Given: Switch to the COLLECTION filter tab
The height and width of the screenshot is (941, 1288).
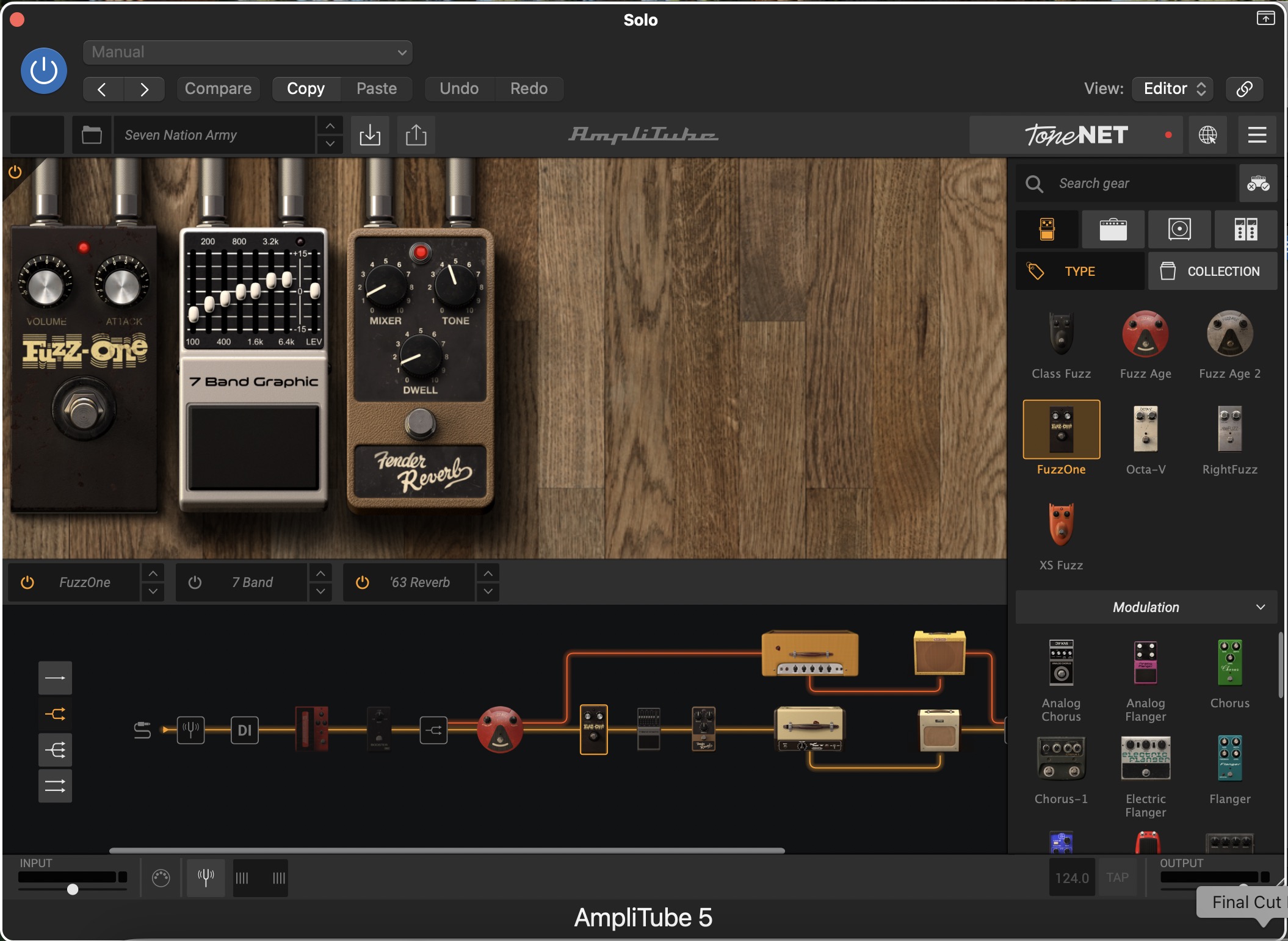Looking at the screenshot, I should [x=1212, y=271].
